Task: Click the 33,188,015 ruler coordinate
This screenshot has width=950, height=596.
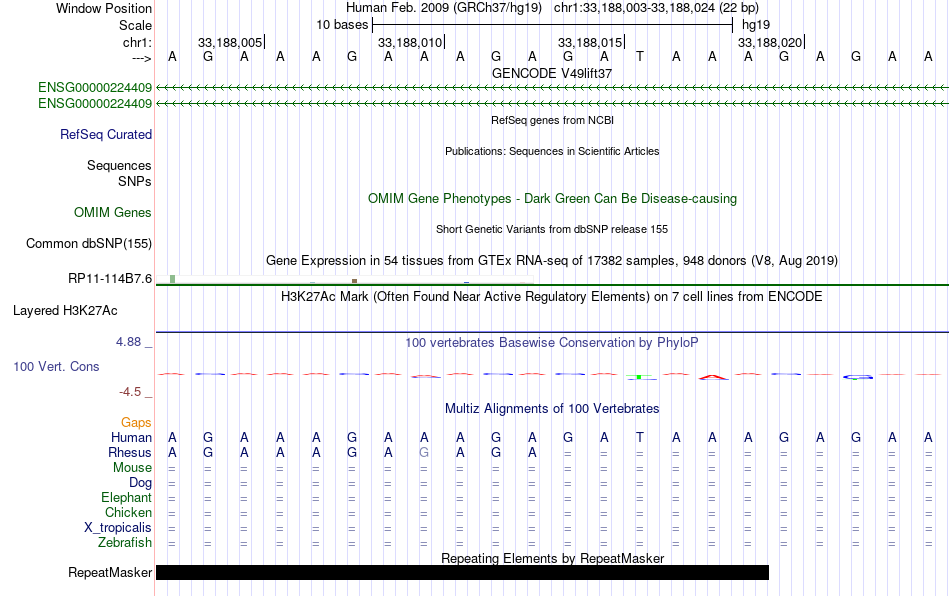Action: pos(590,42)
